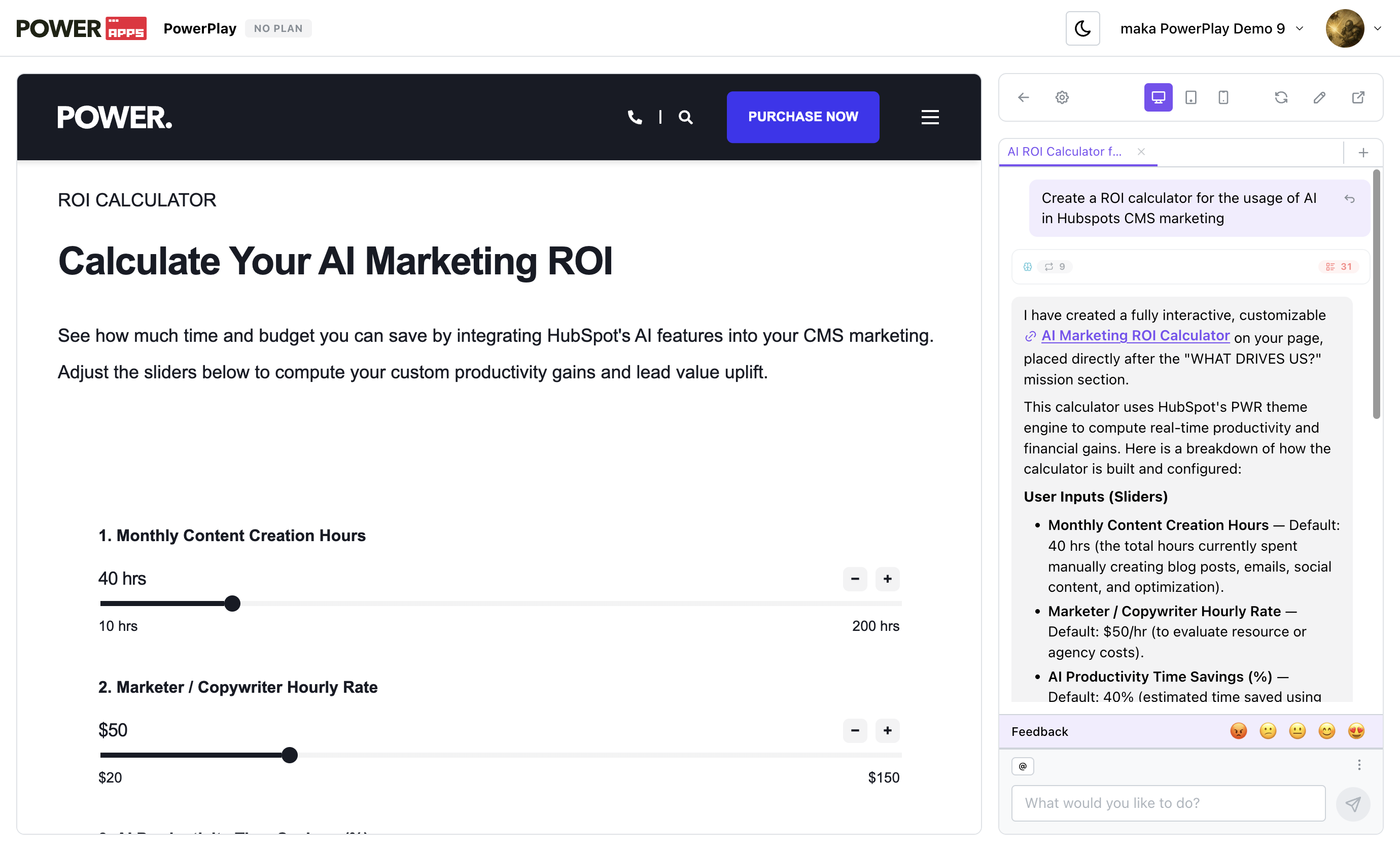The image size is (1400, 851).
Task: Select the AI ROI Calculator chat tab
Action: [1064, 152]
